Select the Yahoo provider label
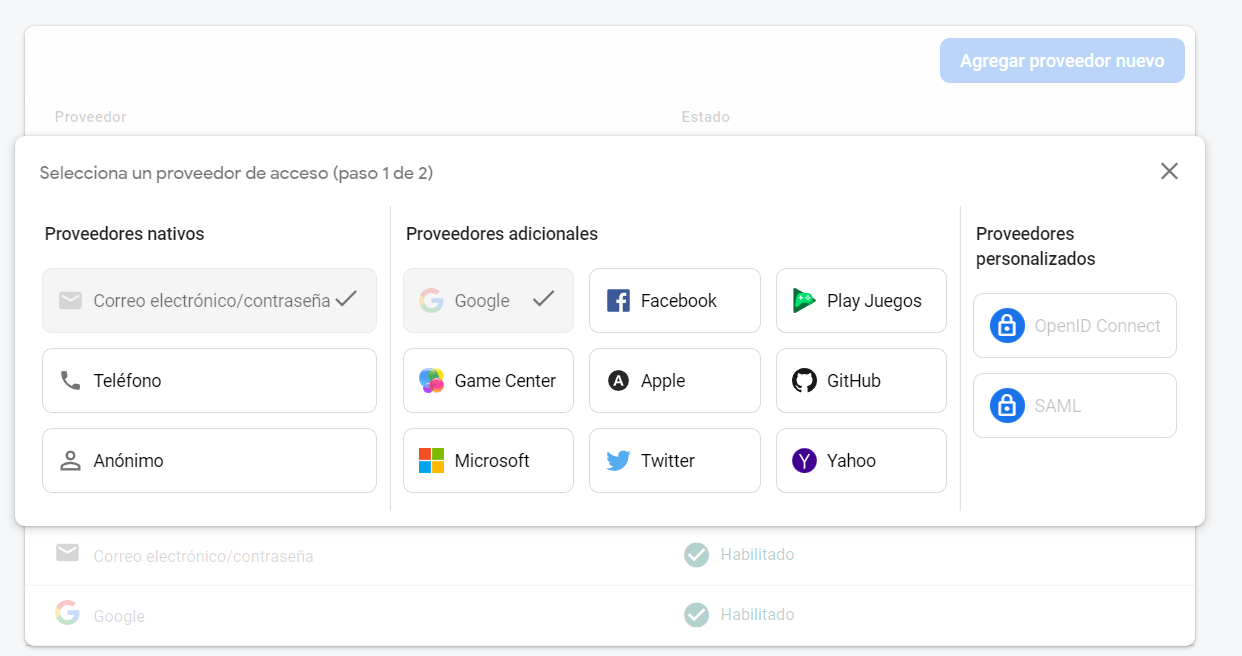This screenshot has width=1242, height=656. 851,461
